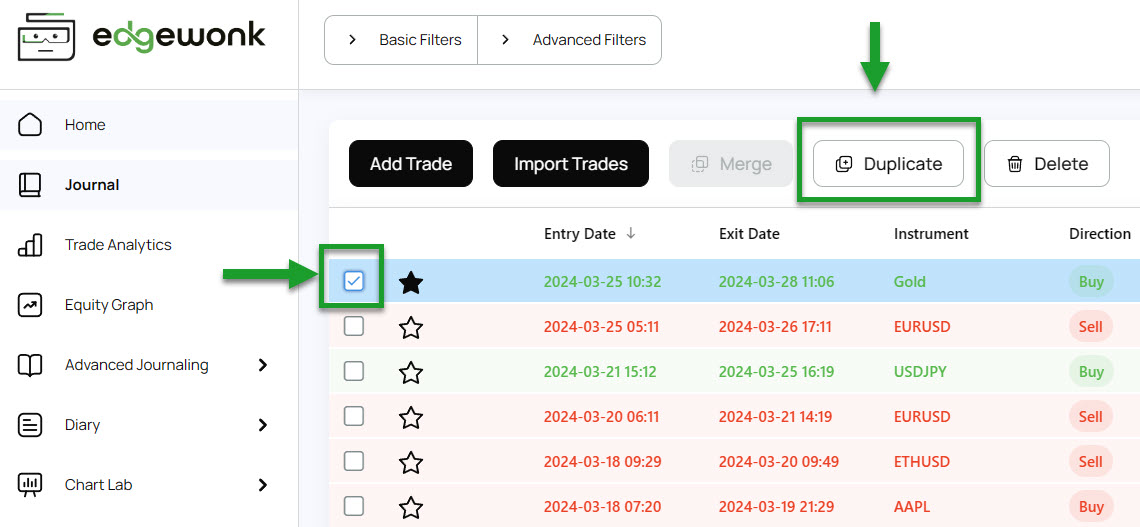This screenshot has width=1140, height=527.
Task: Sort by Exit Date column header
Action: 749,233
